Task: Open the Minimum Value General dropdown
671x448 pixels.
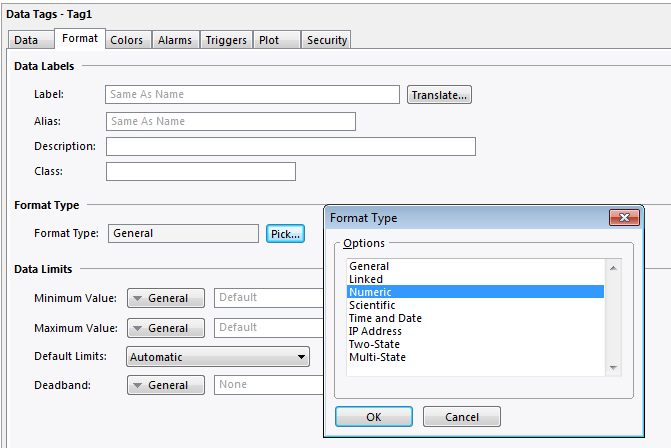Action: (x=166, y=298)
